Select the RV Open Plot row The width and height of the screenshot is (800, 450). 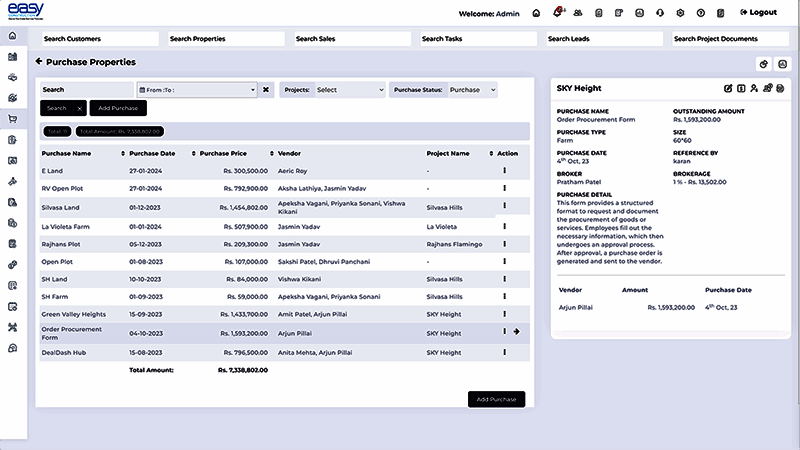[x=284, y=188]
